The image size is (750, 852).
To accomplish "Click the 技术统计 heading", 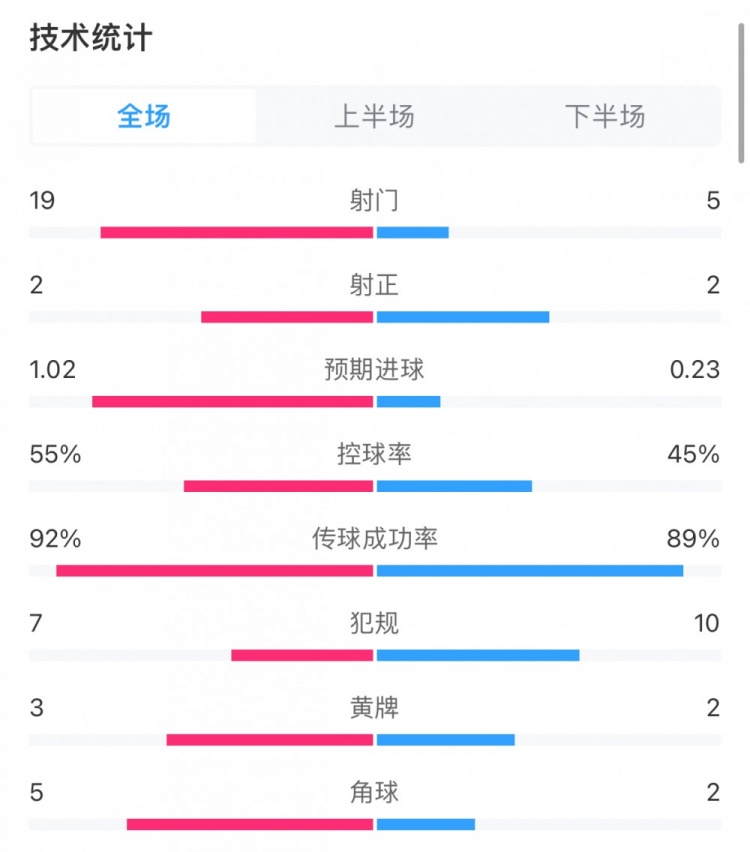I will coord(91,38).
